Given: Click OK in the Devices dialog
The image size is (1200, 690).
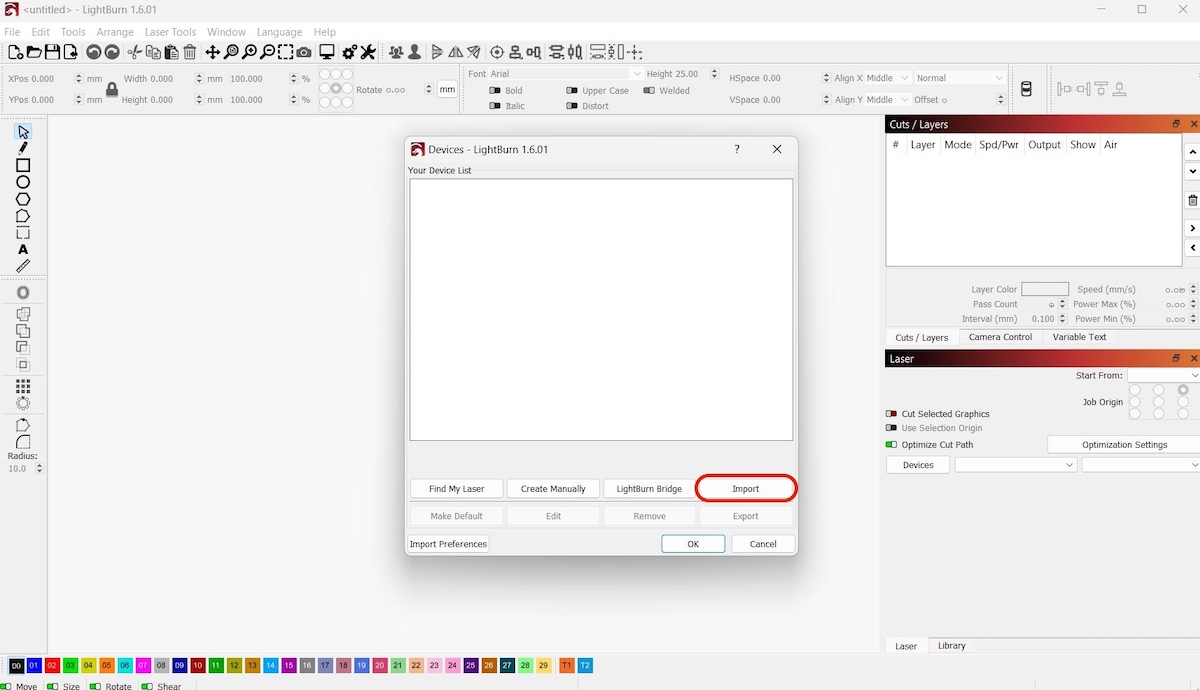Looking at the screenshot, I should pyautogui.click(x=693, y=544).
